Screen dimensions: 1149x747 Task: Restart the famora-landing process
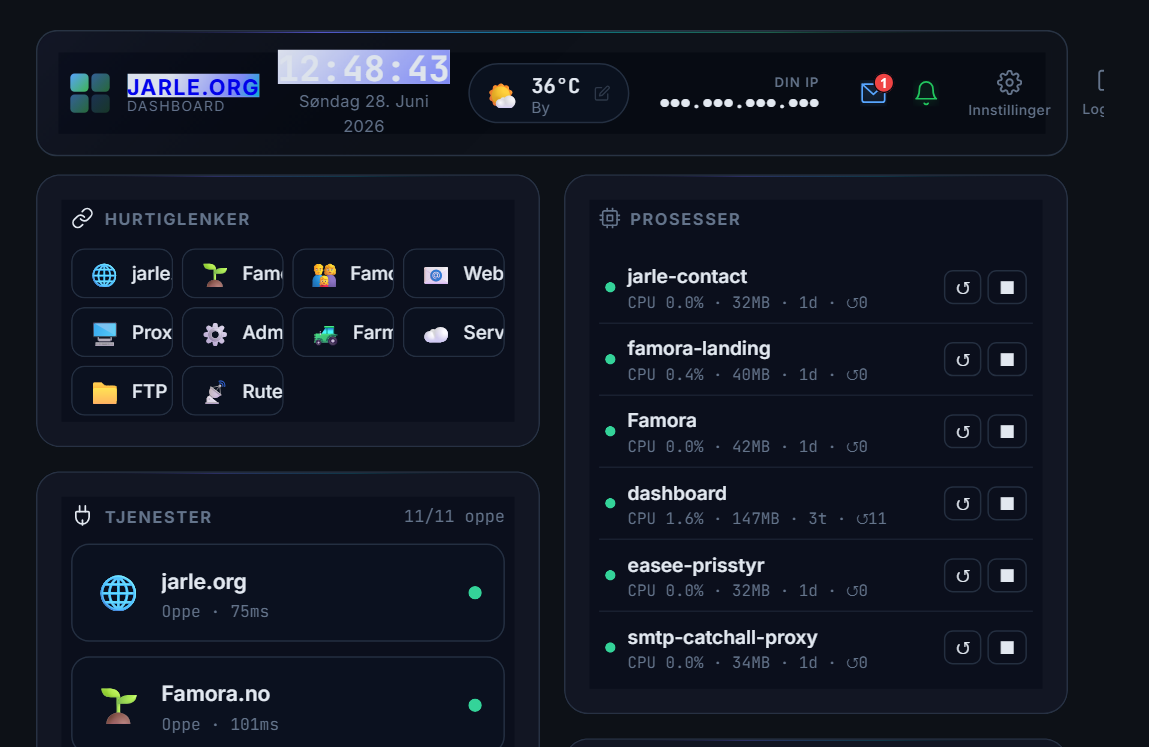963,359
